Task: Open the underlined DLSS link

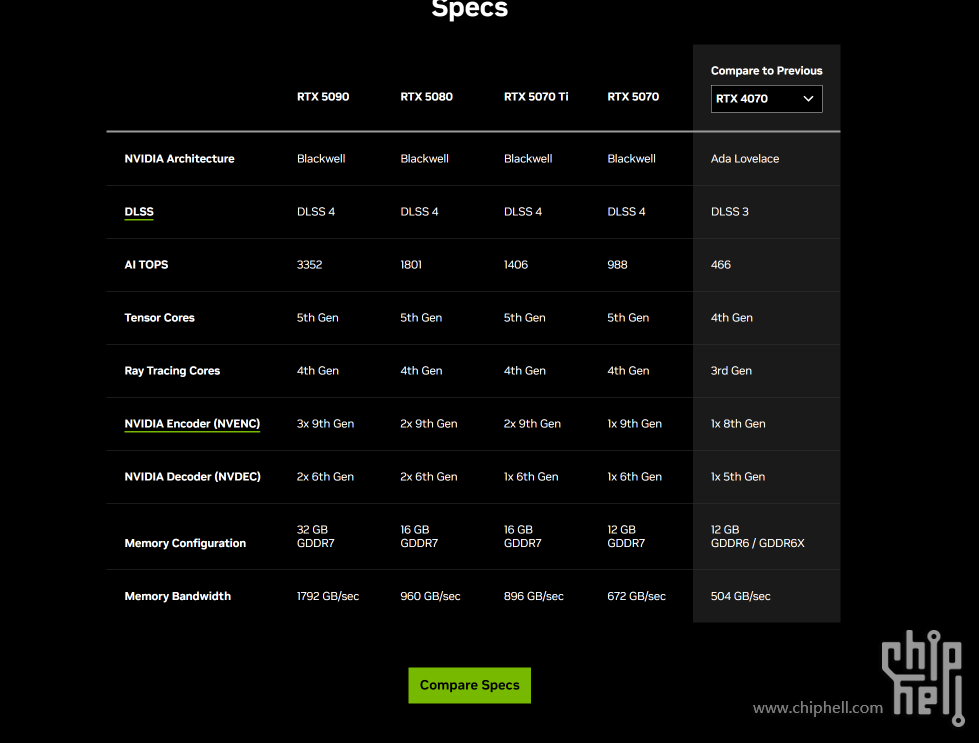Action: pyautogui.click(x=139, y=212)
